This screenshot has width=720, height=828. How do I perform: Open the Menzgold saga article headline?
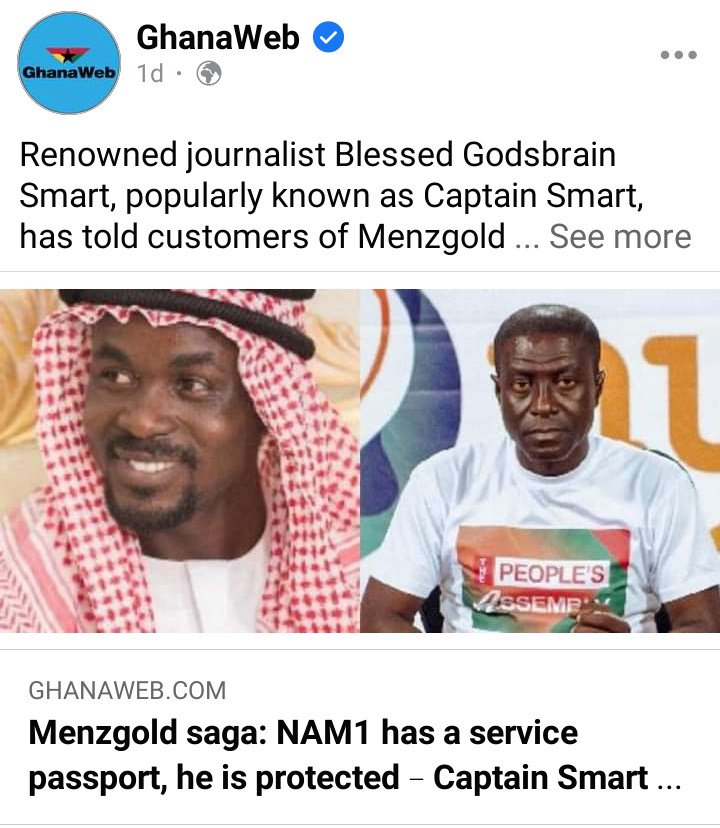(x=355, y=755)
